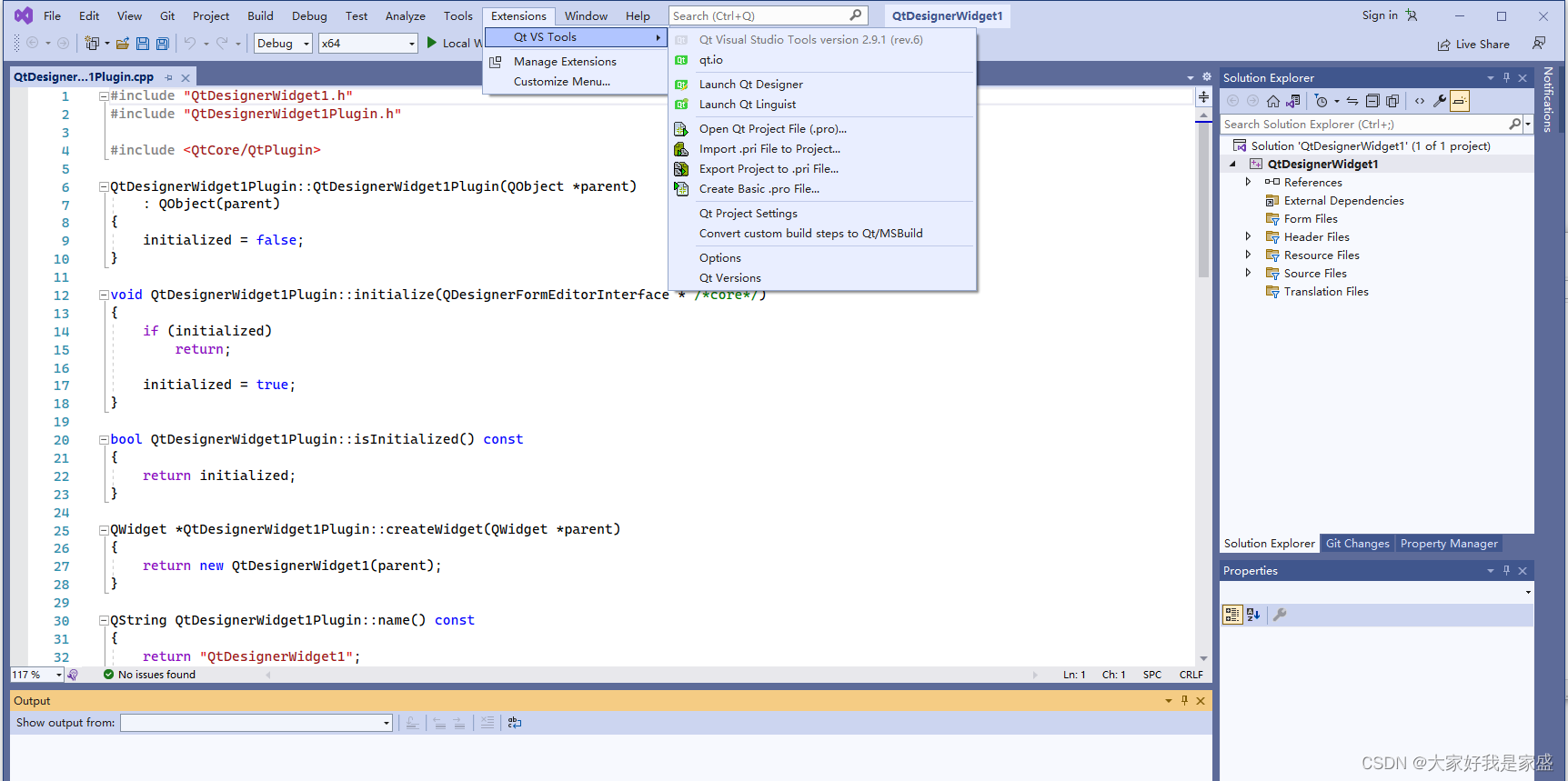Click the Categorized icon in Properties panel
This screenshot has width=1568, height=781.
click(x=1232, y=615)
